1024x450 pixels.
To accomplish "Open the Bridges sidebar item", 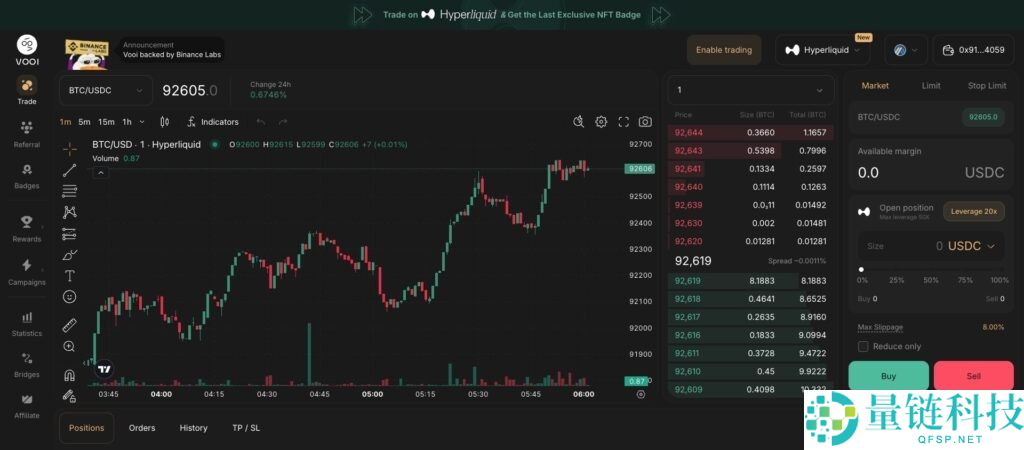I will click(x=27, y=365).
